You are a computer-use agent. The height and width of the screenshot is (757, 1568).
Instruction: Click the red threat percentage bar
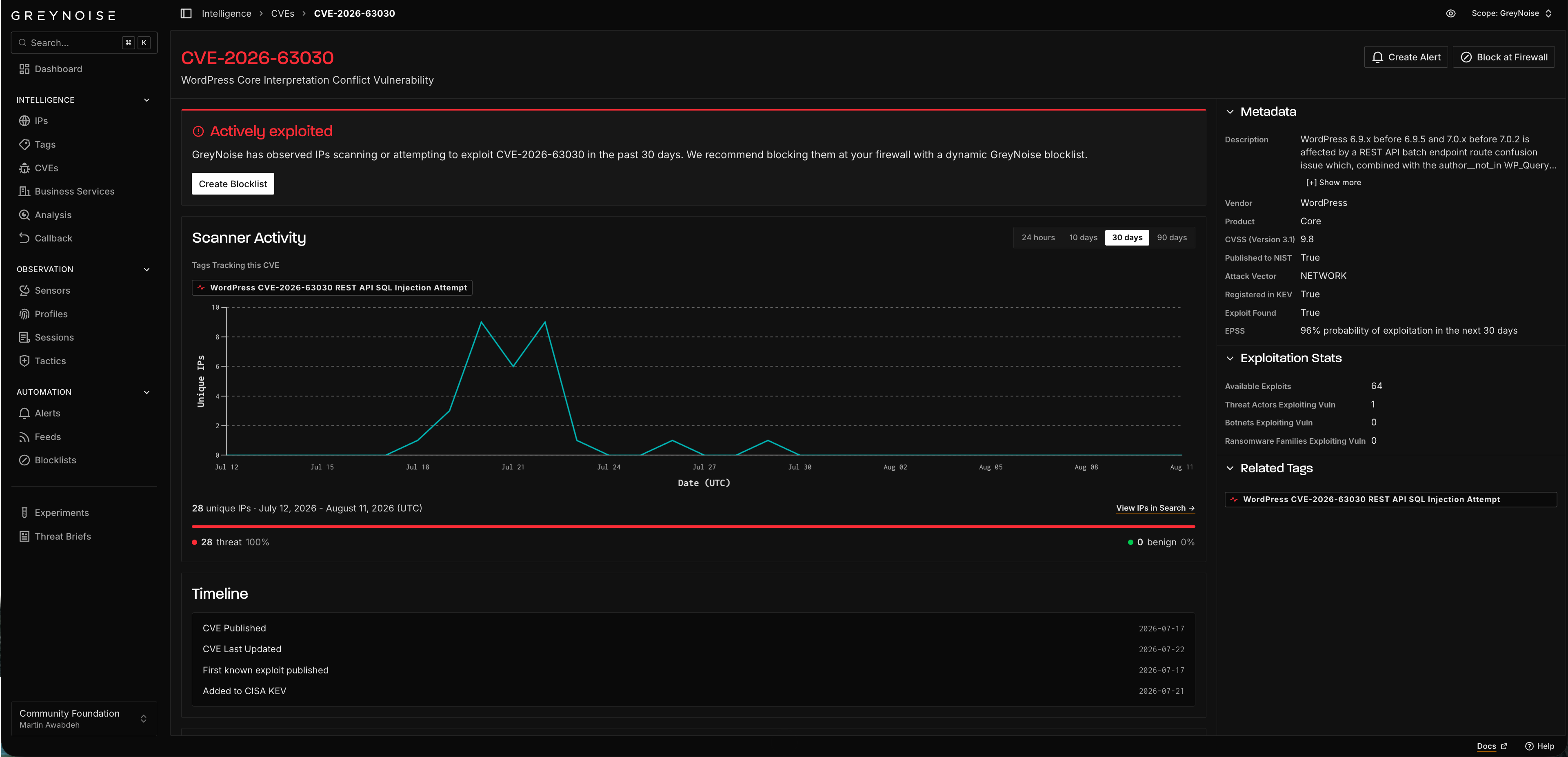pyautogui.click(x=693, y=527)
